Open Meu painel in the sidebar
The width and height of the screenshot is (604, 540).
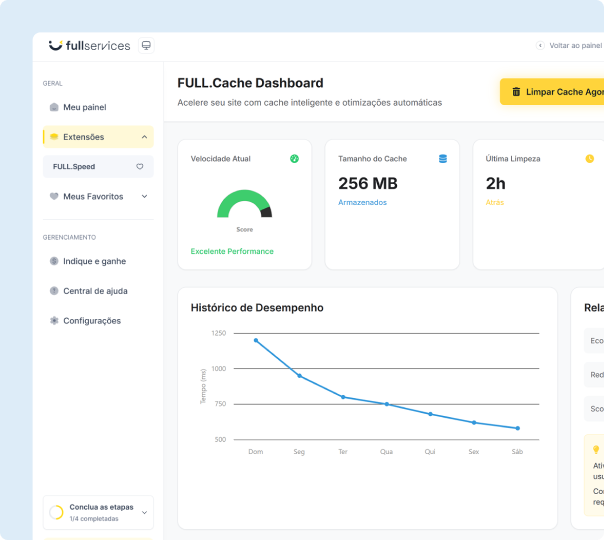pyautogui.click(x=84, y=107)
